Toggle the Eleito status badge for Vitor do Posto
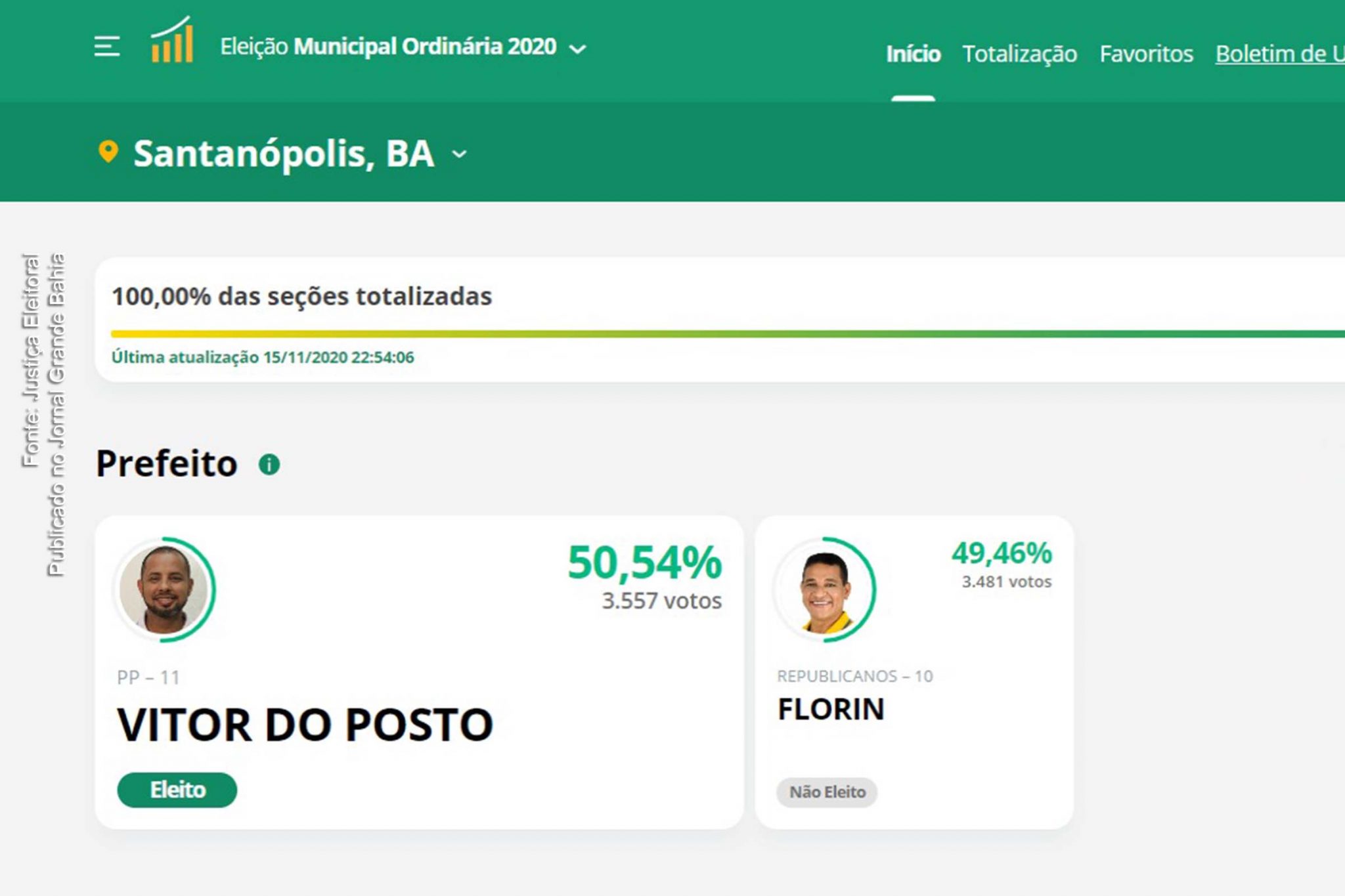 (x=177, y=790)
